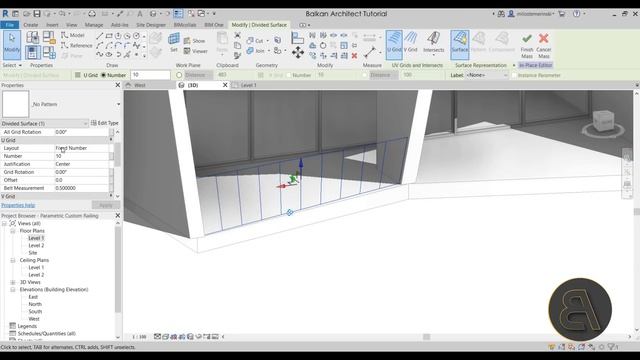Click the blue grip on divided surface
The width and height of the screenshot is (640, 360).
pos(289,213)
